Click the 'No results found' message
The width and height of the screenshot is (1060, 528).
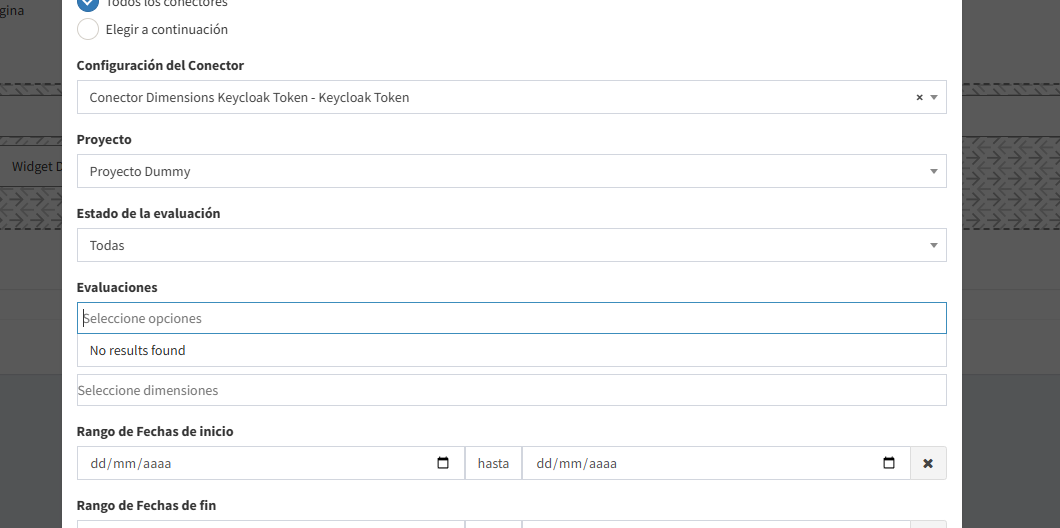512,350
